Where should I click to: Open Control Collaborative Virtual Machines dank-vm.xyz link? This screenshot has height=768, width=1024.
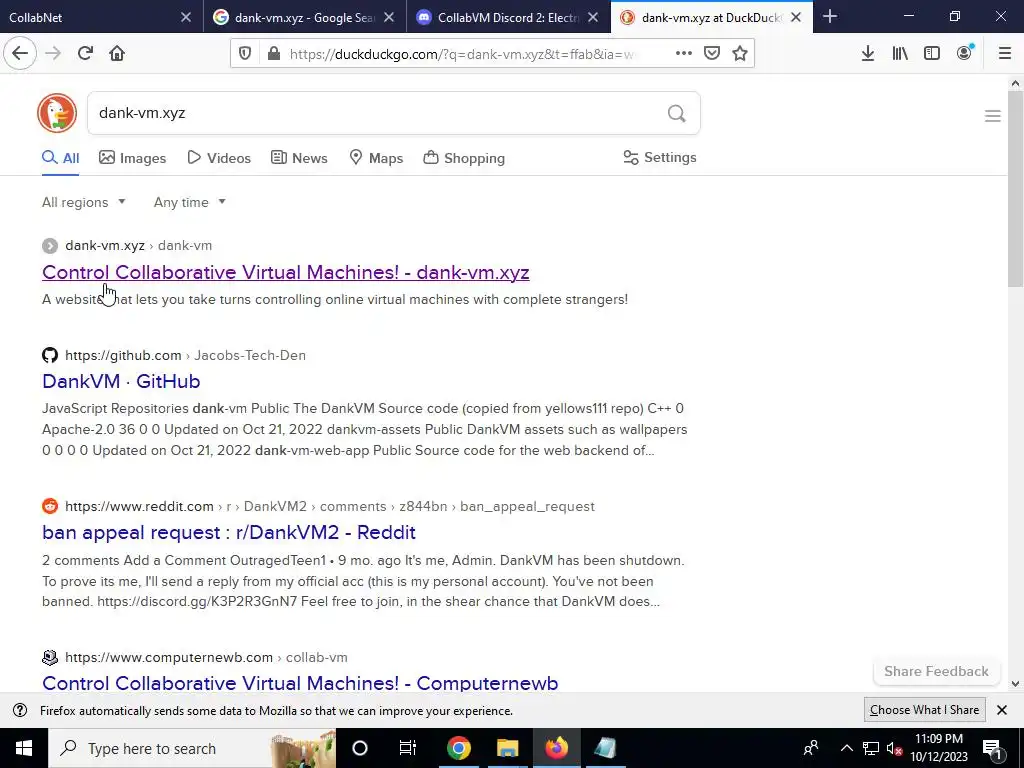pos(285,272)
